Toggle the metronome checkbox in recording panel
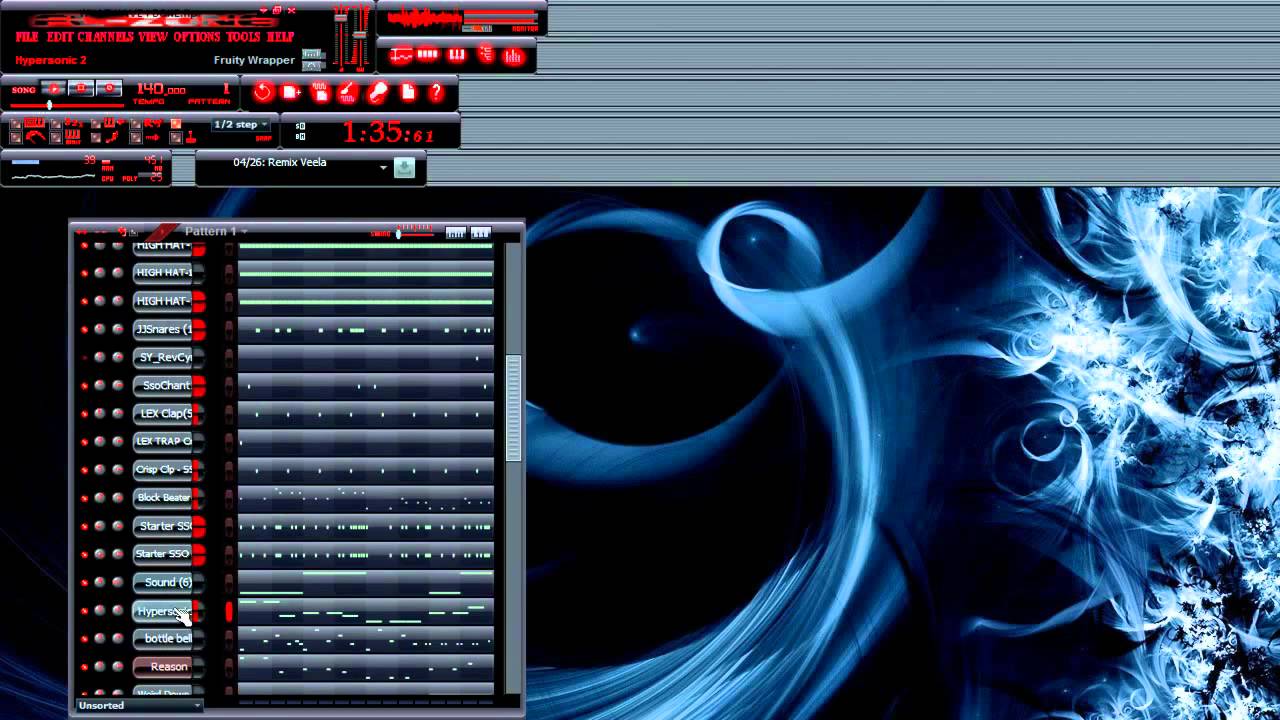The image size is (1280, 720). pos(16,138)
